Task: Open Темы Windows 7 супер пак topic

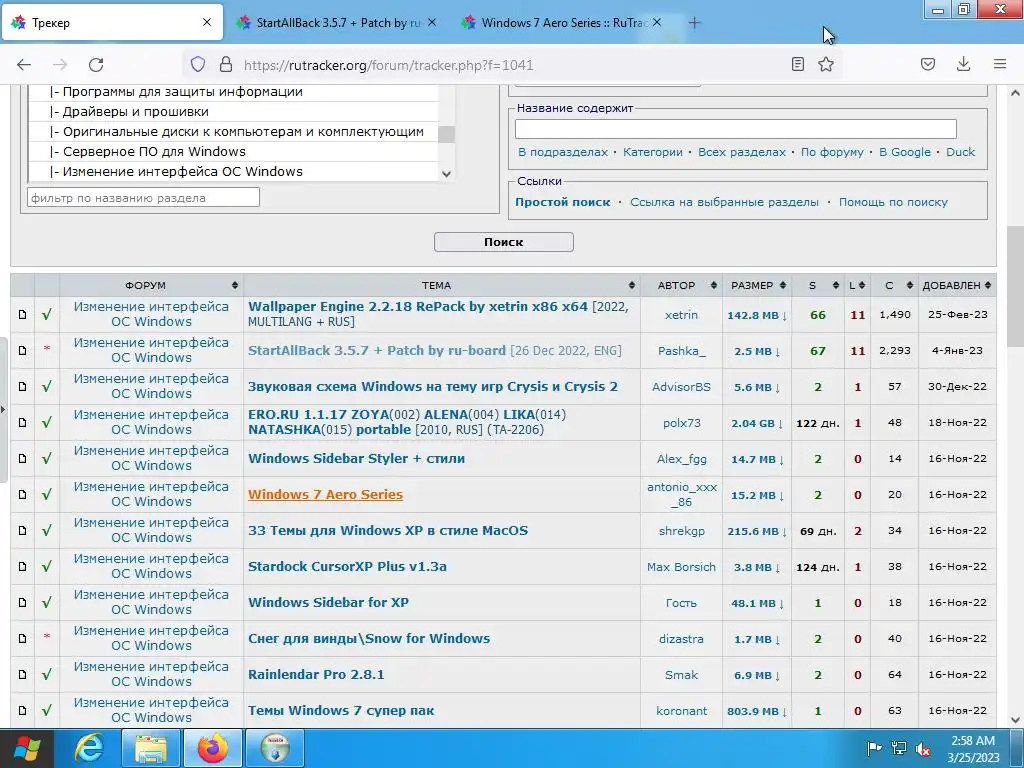Action: point(341,711)
